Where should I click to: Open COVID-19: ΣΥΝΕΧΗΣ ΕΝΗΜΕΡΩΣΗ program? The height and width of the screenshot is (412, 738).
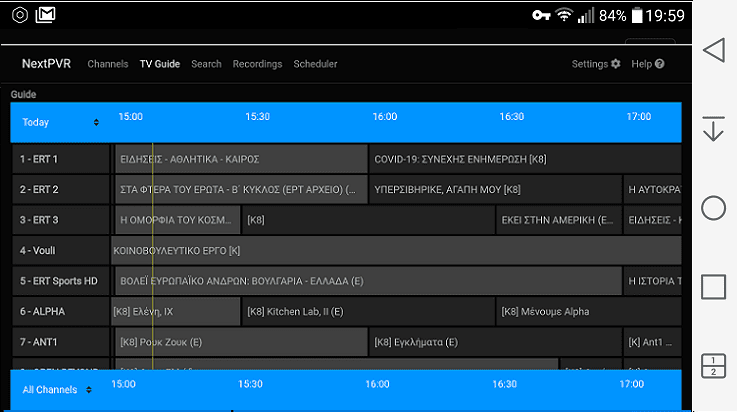(525, 159)
